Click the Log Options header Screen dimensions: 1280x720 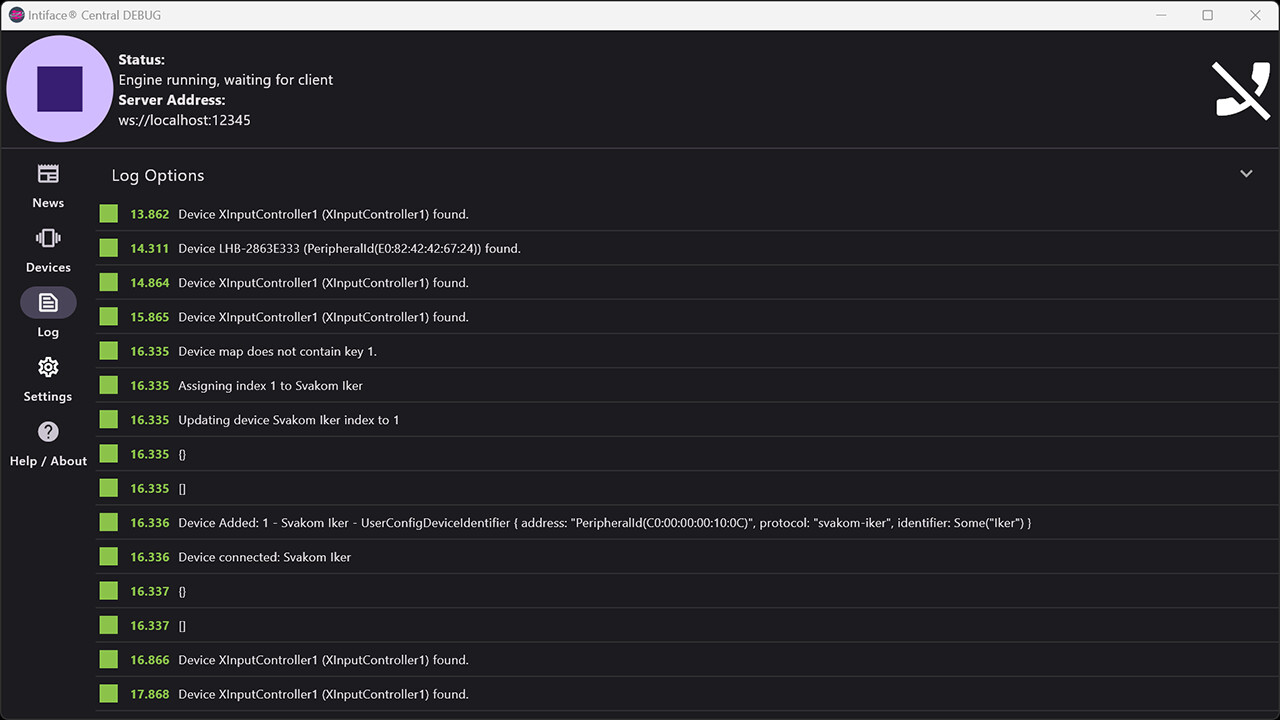coord(157,175)
